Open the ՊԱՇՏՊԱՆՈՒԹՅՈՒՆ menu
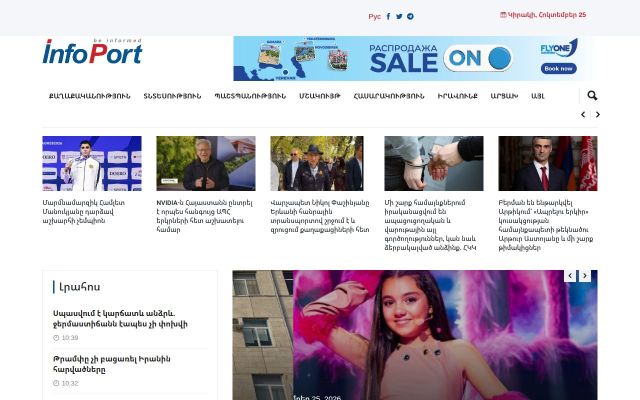Viewport: 640px width, 400px height. 250,96
